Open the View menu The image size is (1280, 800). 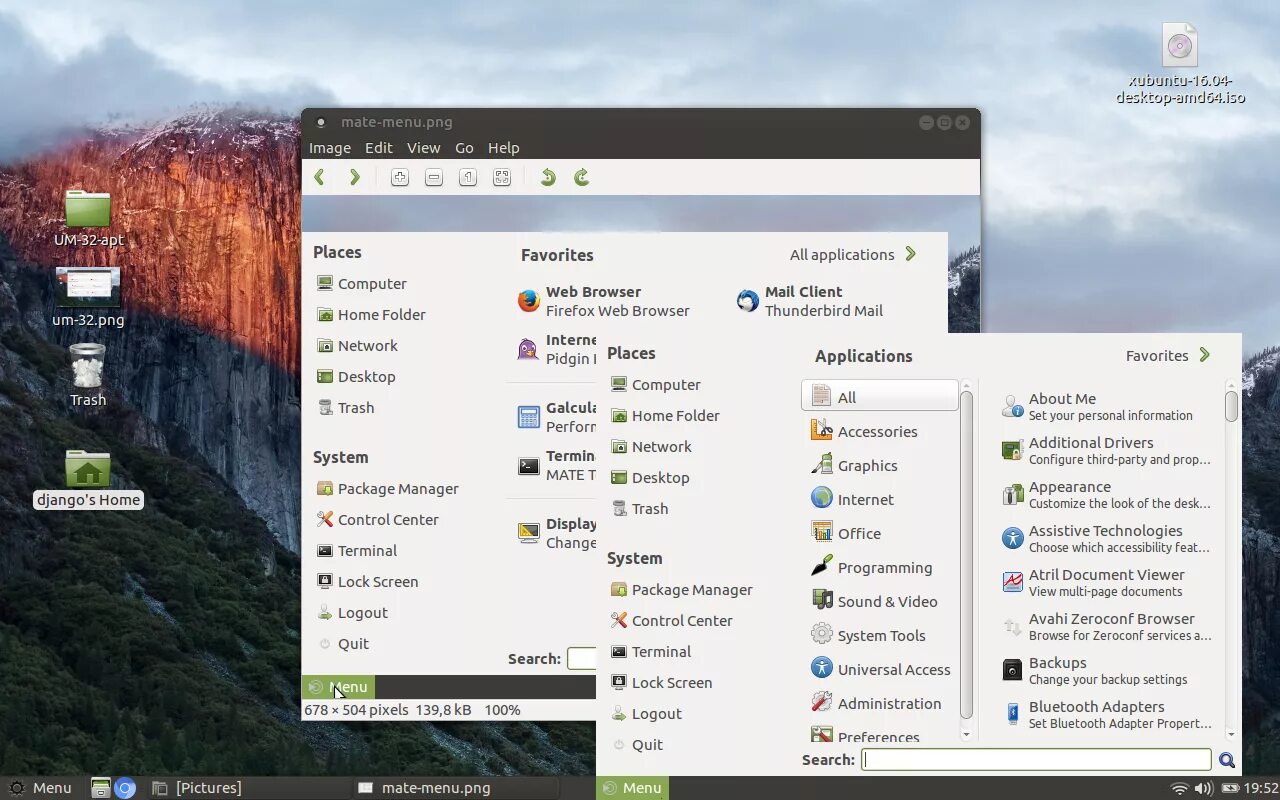(423, 147)
